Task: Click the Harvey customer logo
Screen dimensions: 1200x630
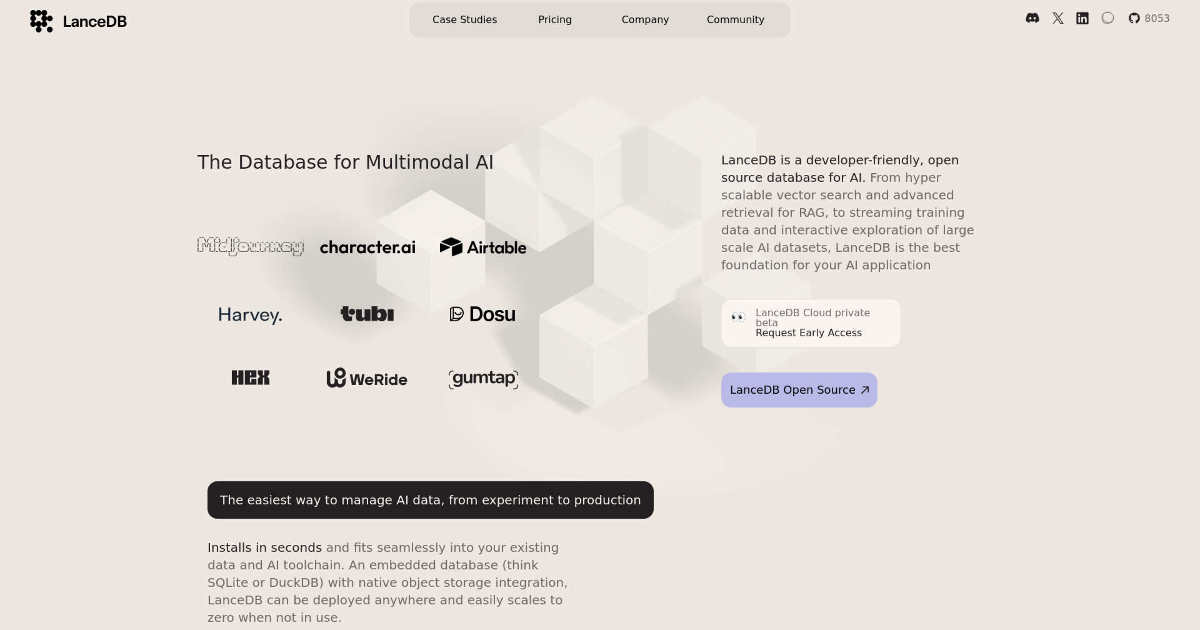Action: tap(250, 315)
